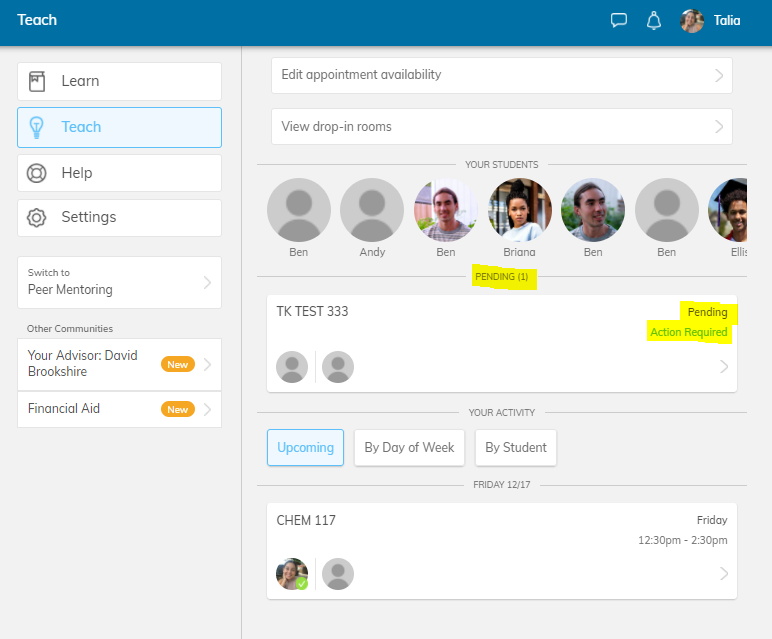Click the 12:30pm - 2:30pm time text
This screenshot has height=639, width=772.
pos(682,540)
